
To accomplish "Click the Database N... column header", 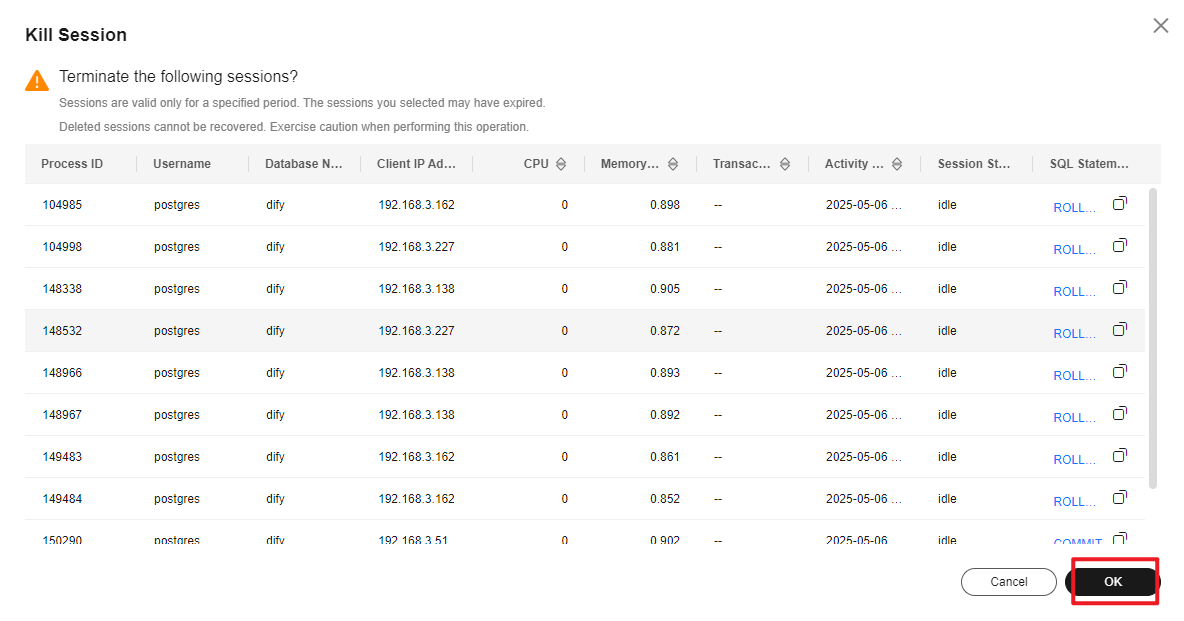I will 304,164.
